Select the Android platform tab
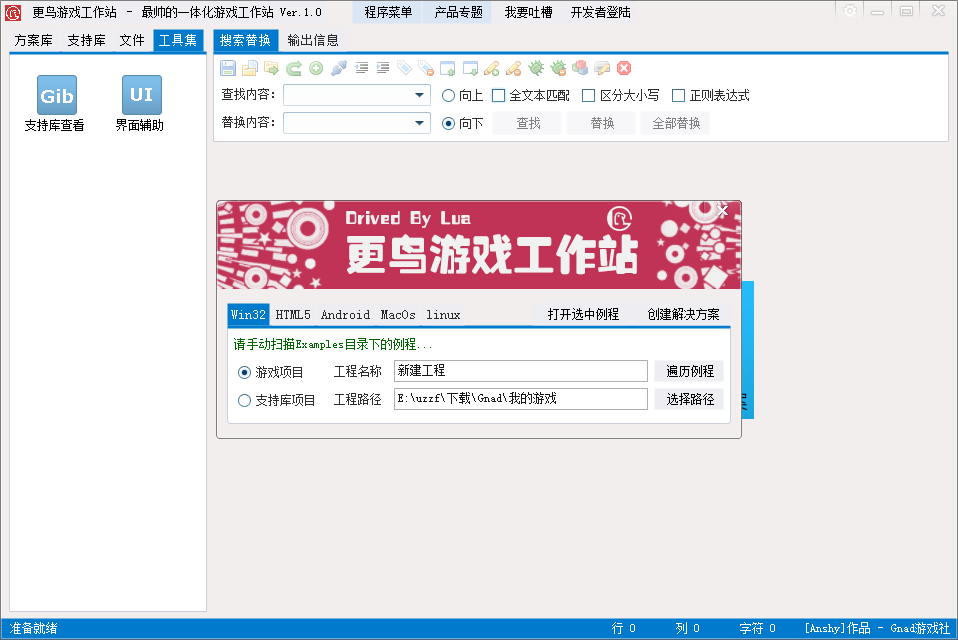 (345, 315)
